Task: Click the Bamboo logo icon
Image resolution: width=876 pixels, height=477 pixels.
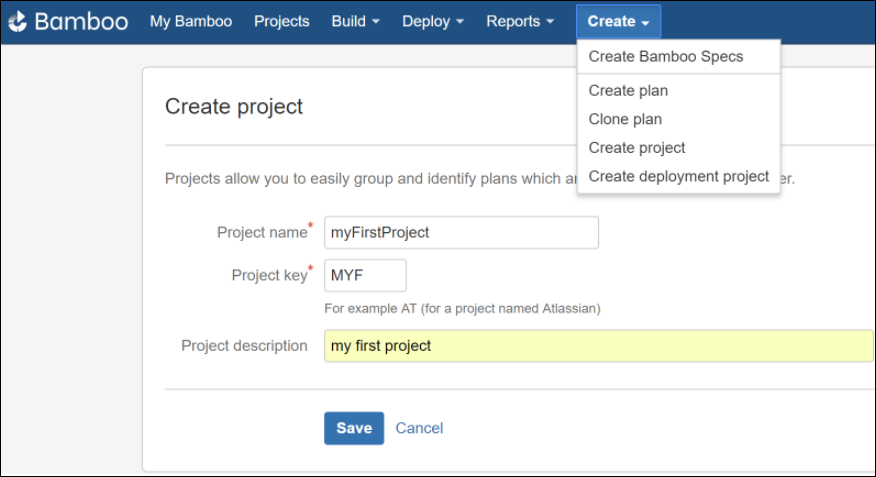Action: tap(18, 21)
